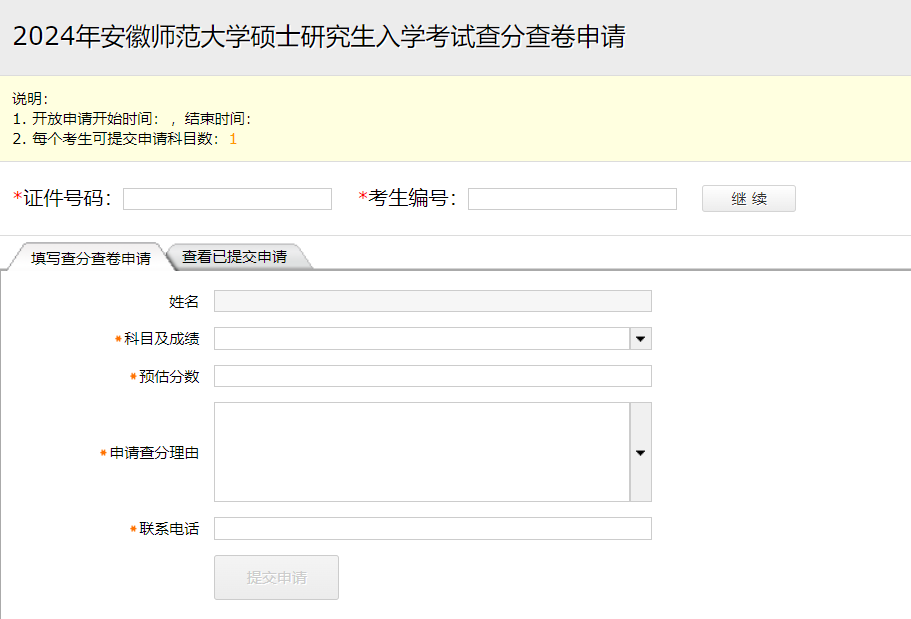911x619 pixels.
Task: Click the 联系电话 input field
Action: coord(433,528)
